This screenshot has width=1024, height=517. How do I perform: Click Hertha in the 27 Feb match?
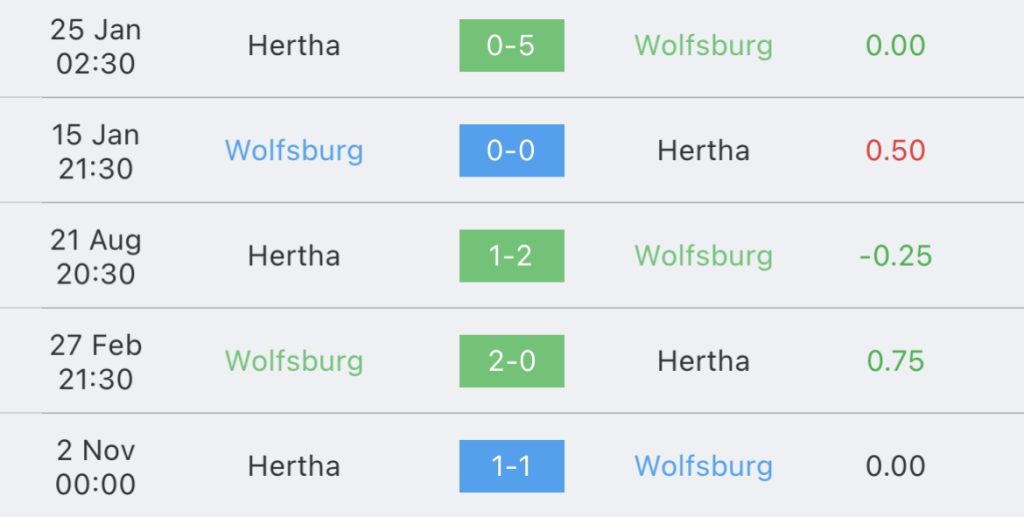[x=703, y=361]
